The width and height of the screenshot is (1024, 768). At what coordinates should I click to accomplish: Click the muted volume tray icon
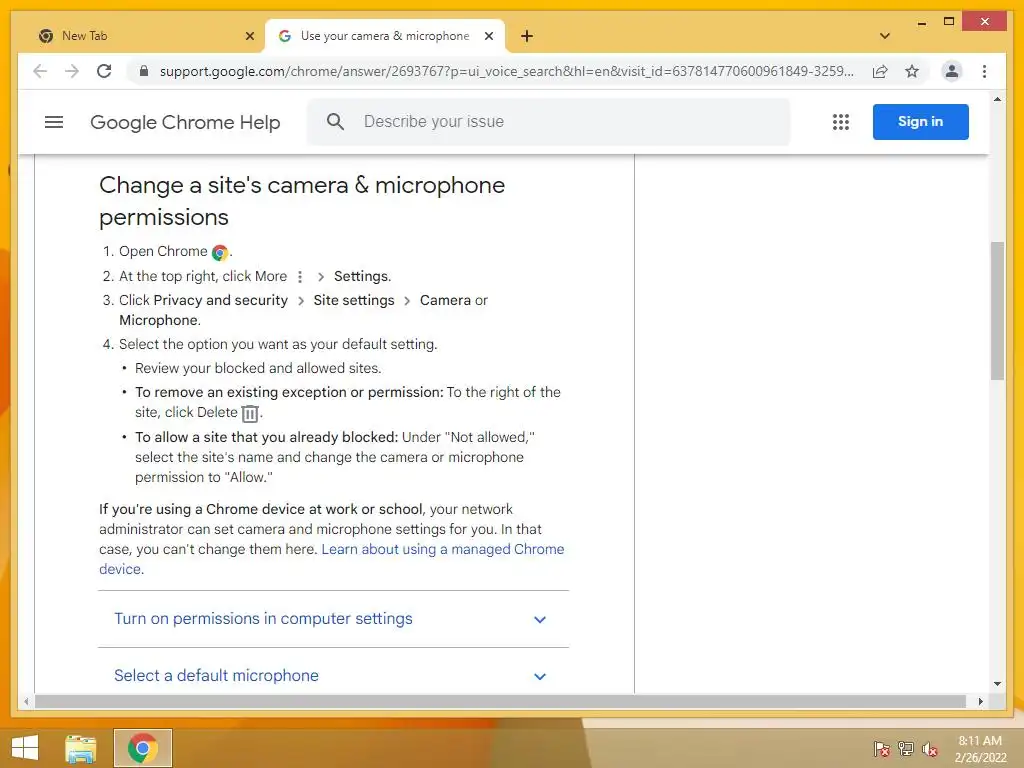(x=930, y=748)
